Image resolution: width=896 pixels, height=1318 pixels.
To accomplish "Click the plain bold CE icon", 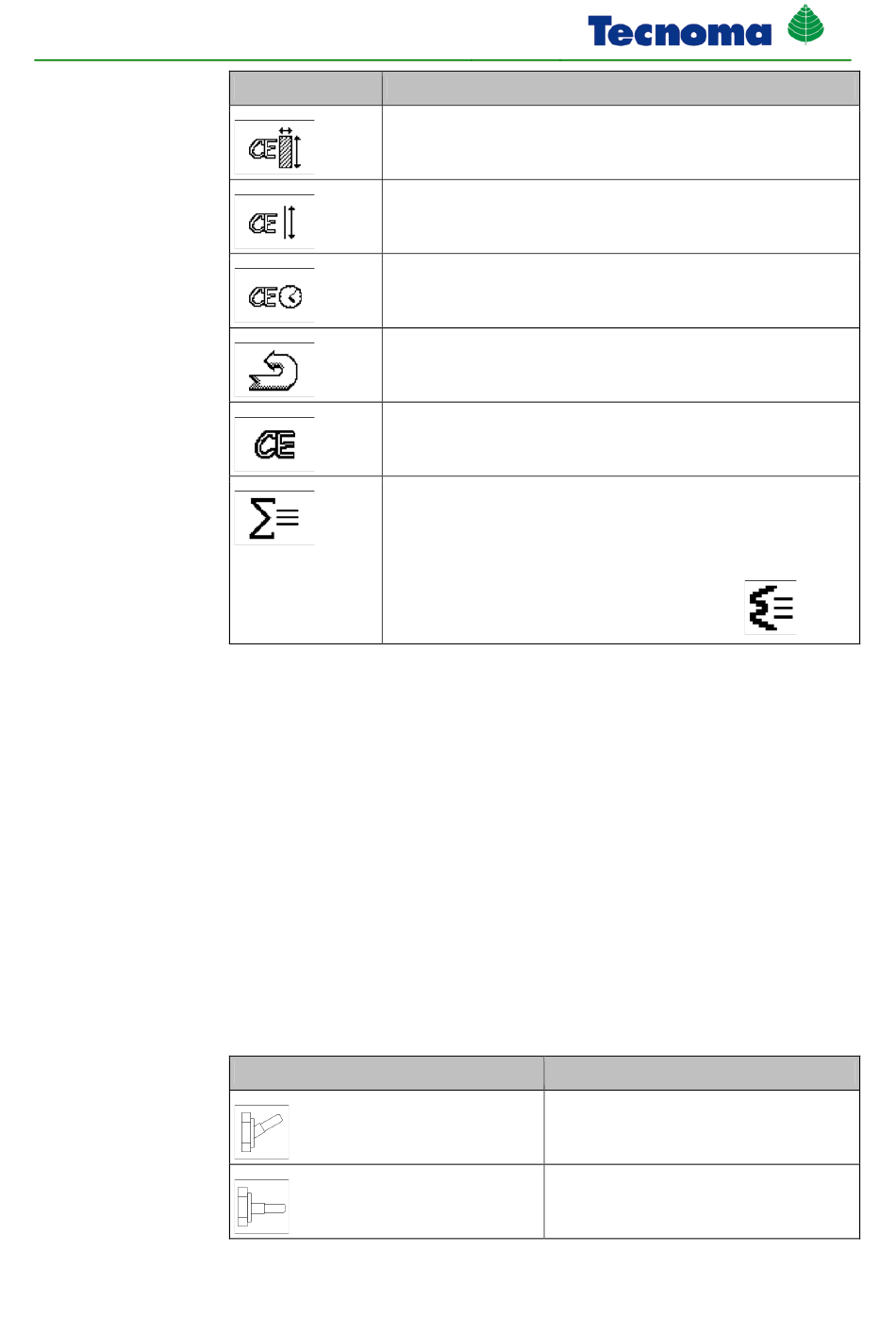I will pyautogui.click(x=274, y=444).
